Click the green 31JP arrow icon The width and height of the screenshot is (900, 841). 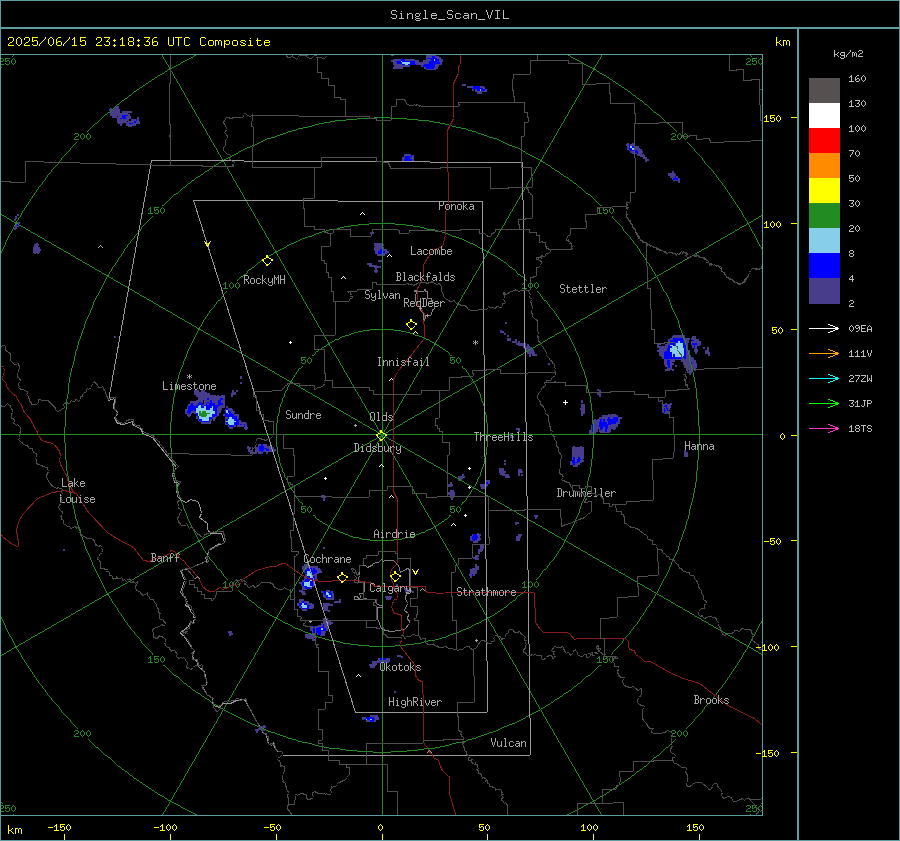click(824, 404)
